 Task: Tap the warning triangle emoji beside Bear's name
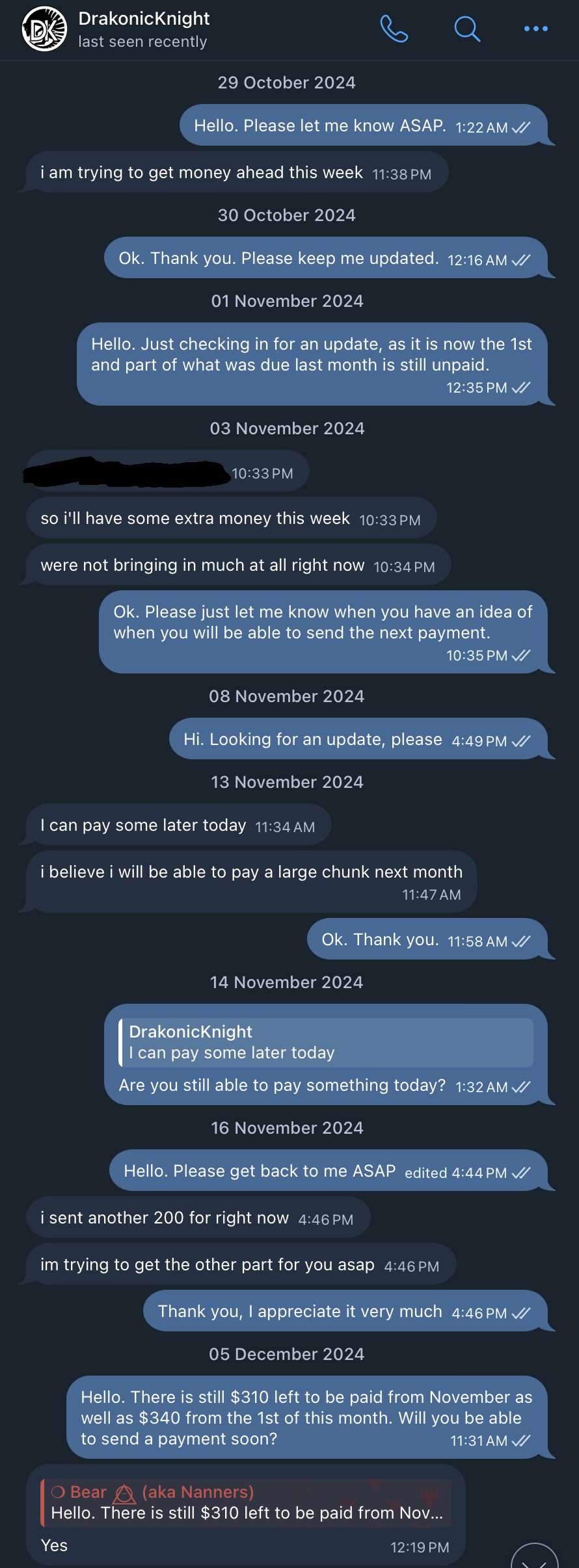(124, 1494)
